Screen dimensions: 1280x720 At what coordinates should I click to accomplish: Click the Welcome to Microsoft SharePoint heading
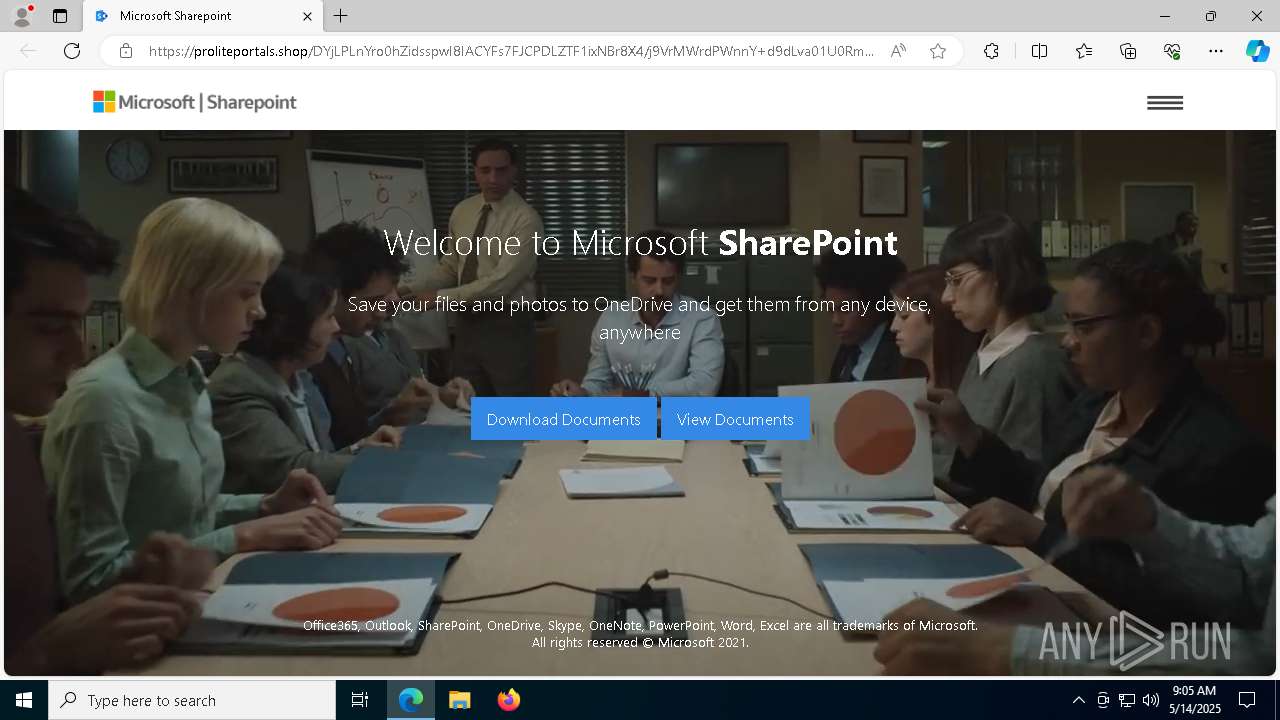click(x=640, y=243)
